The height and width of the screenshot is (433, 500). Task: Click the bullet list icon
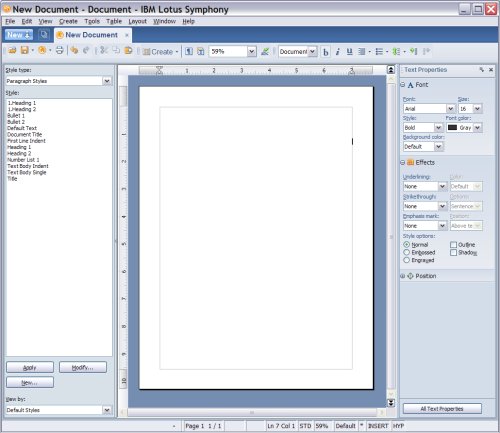[x=379, y=52]
